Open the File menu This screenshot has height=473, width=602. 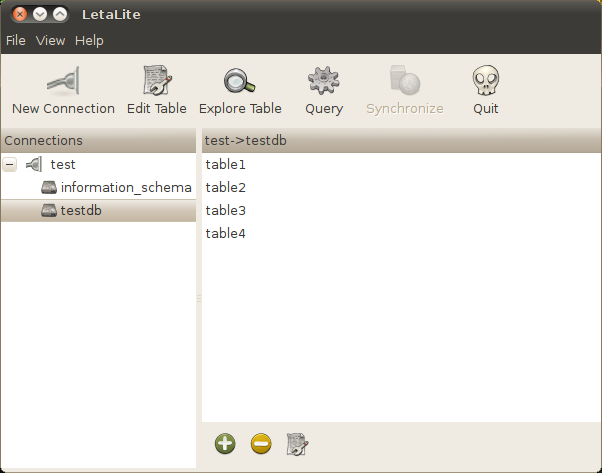coord(15,41)
